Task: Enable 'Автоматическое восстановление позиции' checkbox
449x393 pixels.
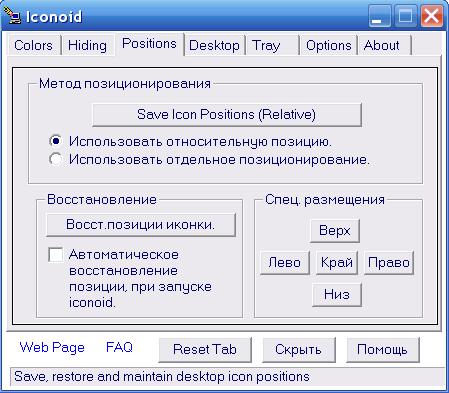Action: [x=55, y=255]
